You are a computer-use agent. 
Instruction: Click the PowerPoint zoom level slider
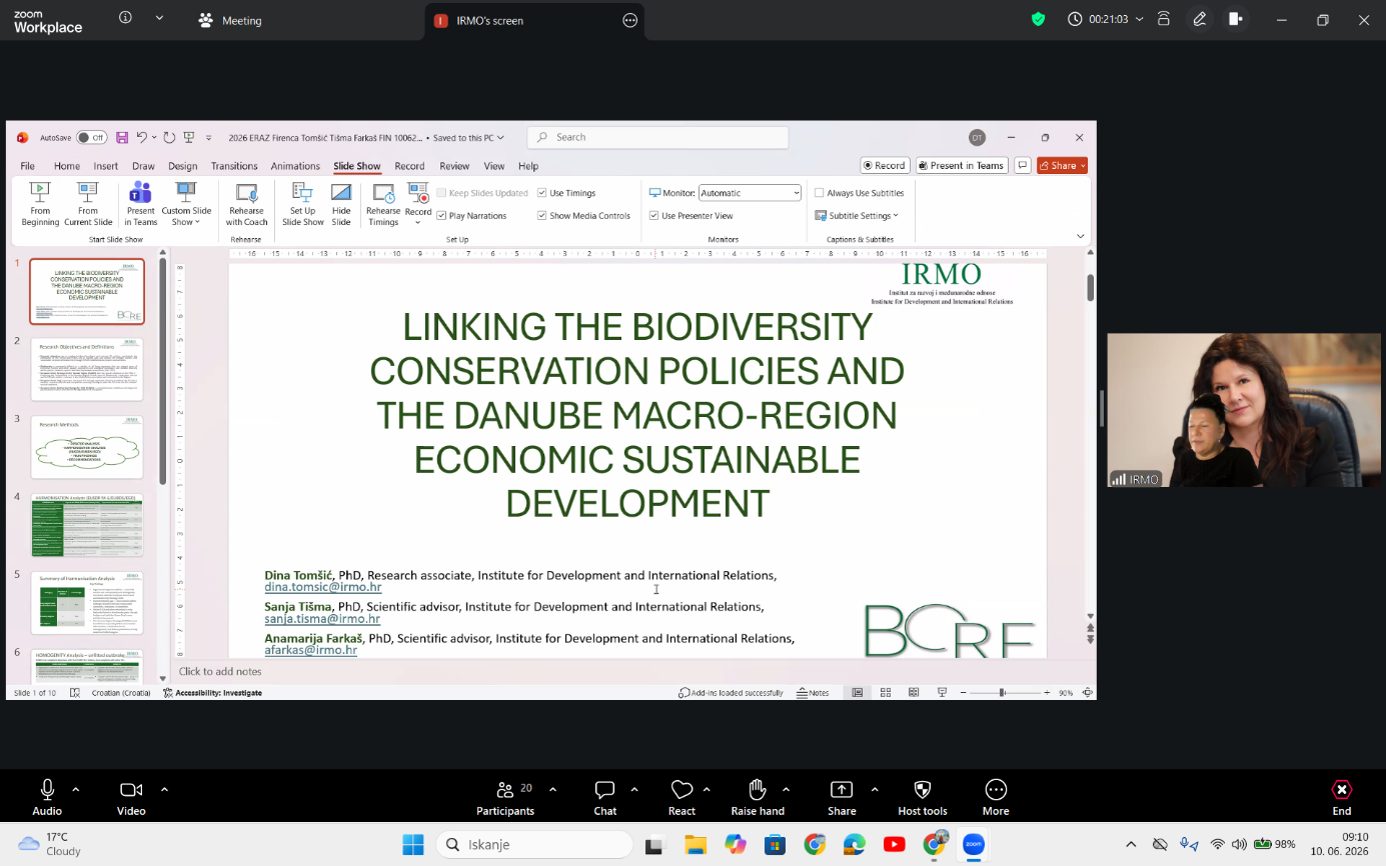[x=1001, y=693]
